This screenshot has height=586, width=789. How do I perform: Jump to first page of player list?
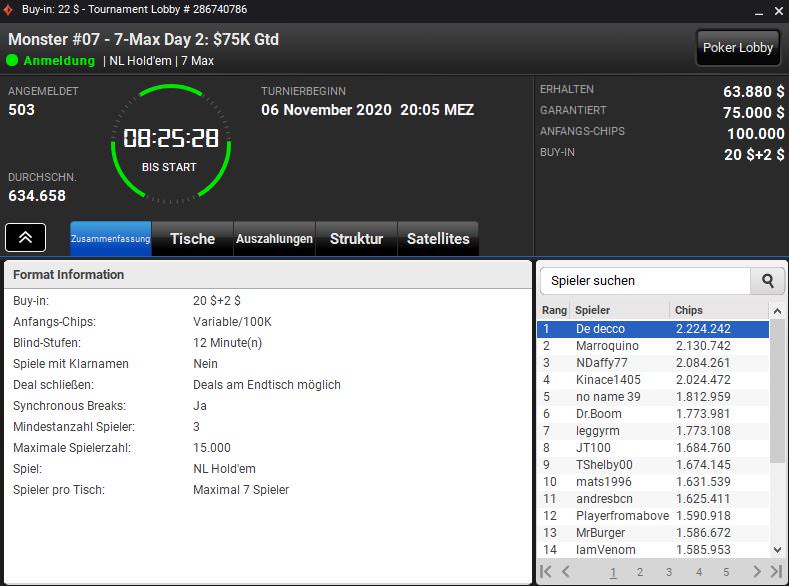tap(546, 572)
